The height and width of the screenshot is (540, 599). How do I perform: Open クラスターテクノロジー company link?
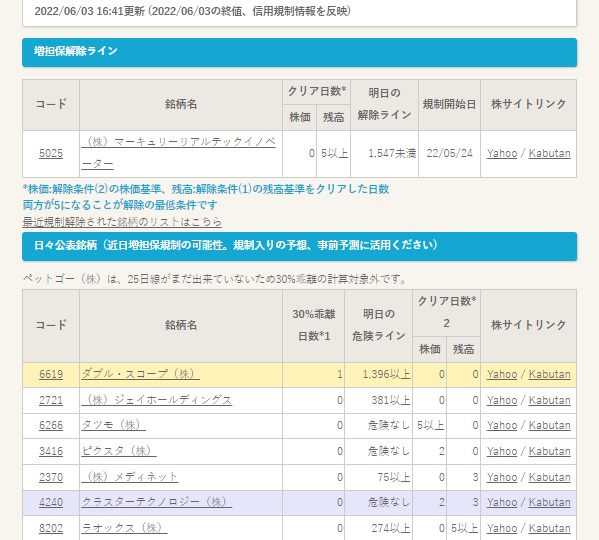(157, 502)
